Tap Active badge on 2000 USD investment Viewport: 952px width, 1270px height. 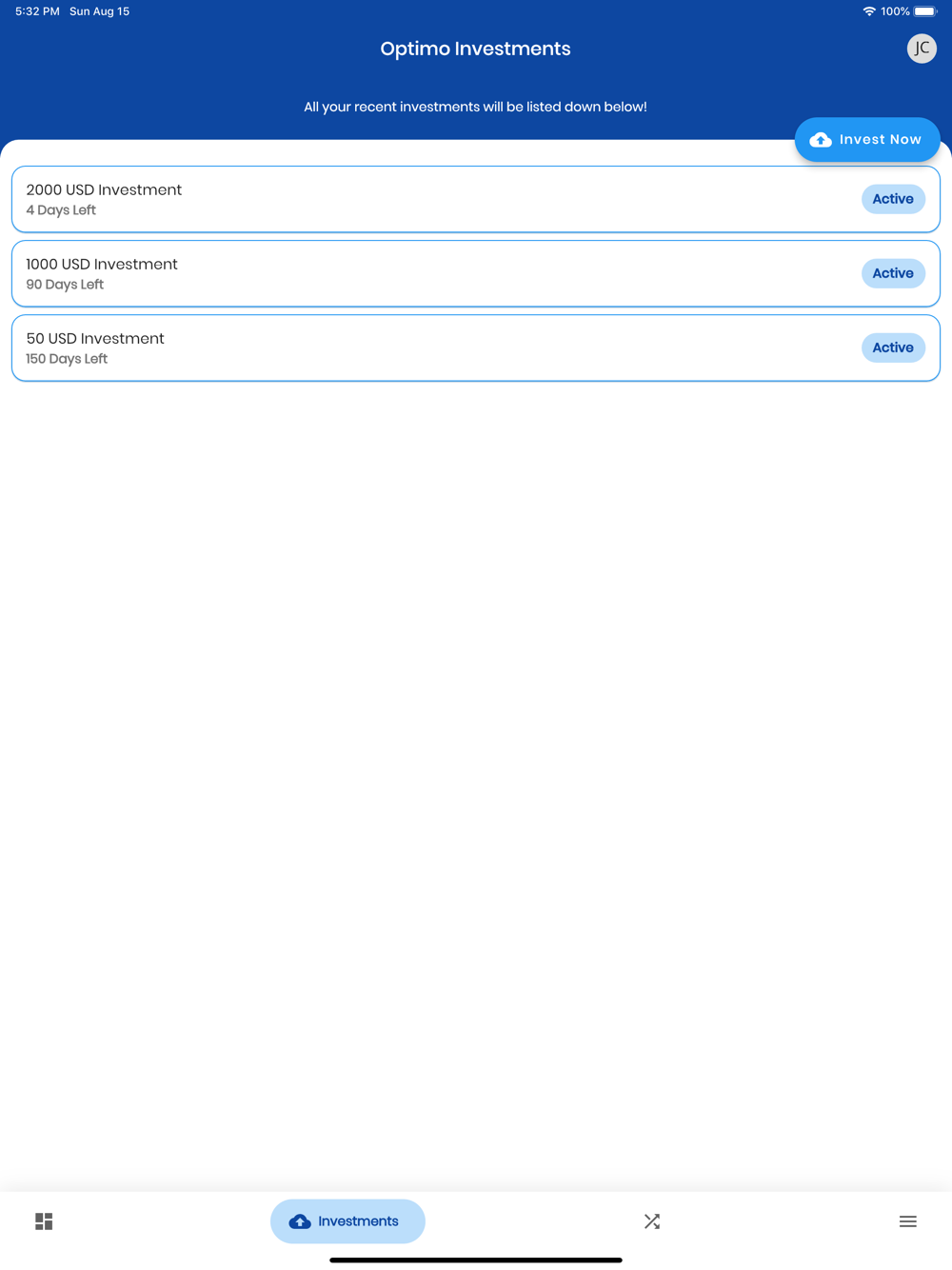(x=893, y=199)
